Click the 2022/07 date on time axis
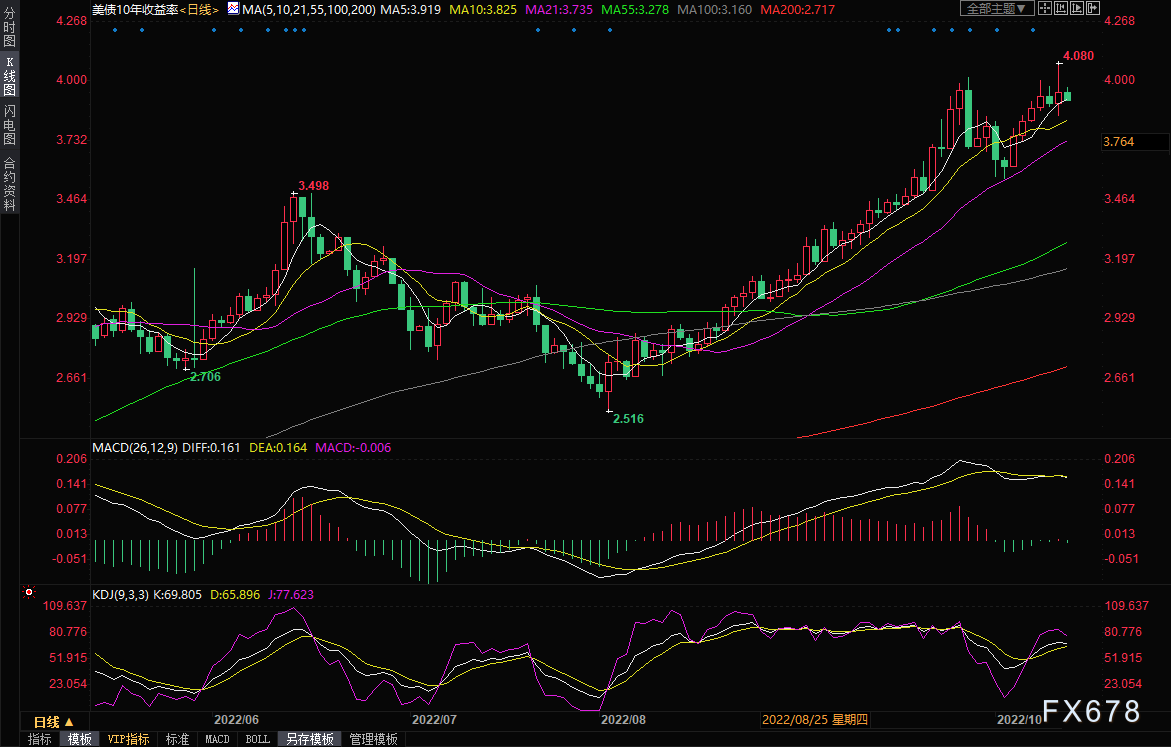 (435, 719)
